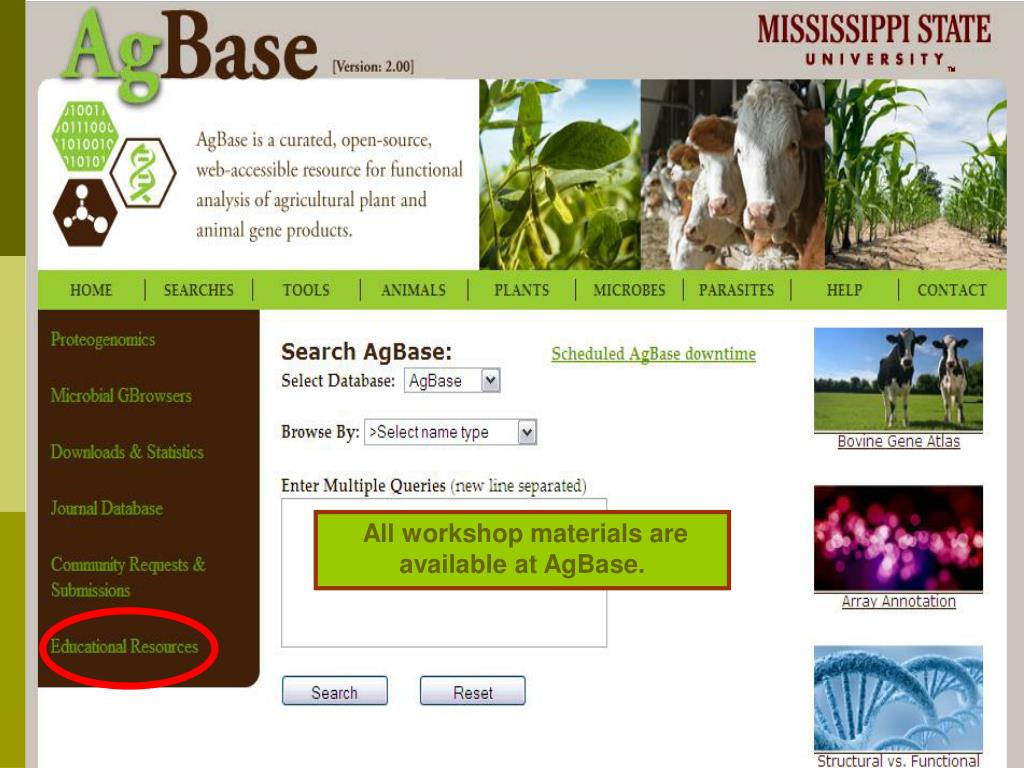Expand the Select Database dropdown
The image size is (1024, 768).
click(453, 381)
